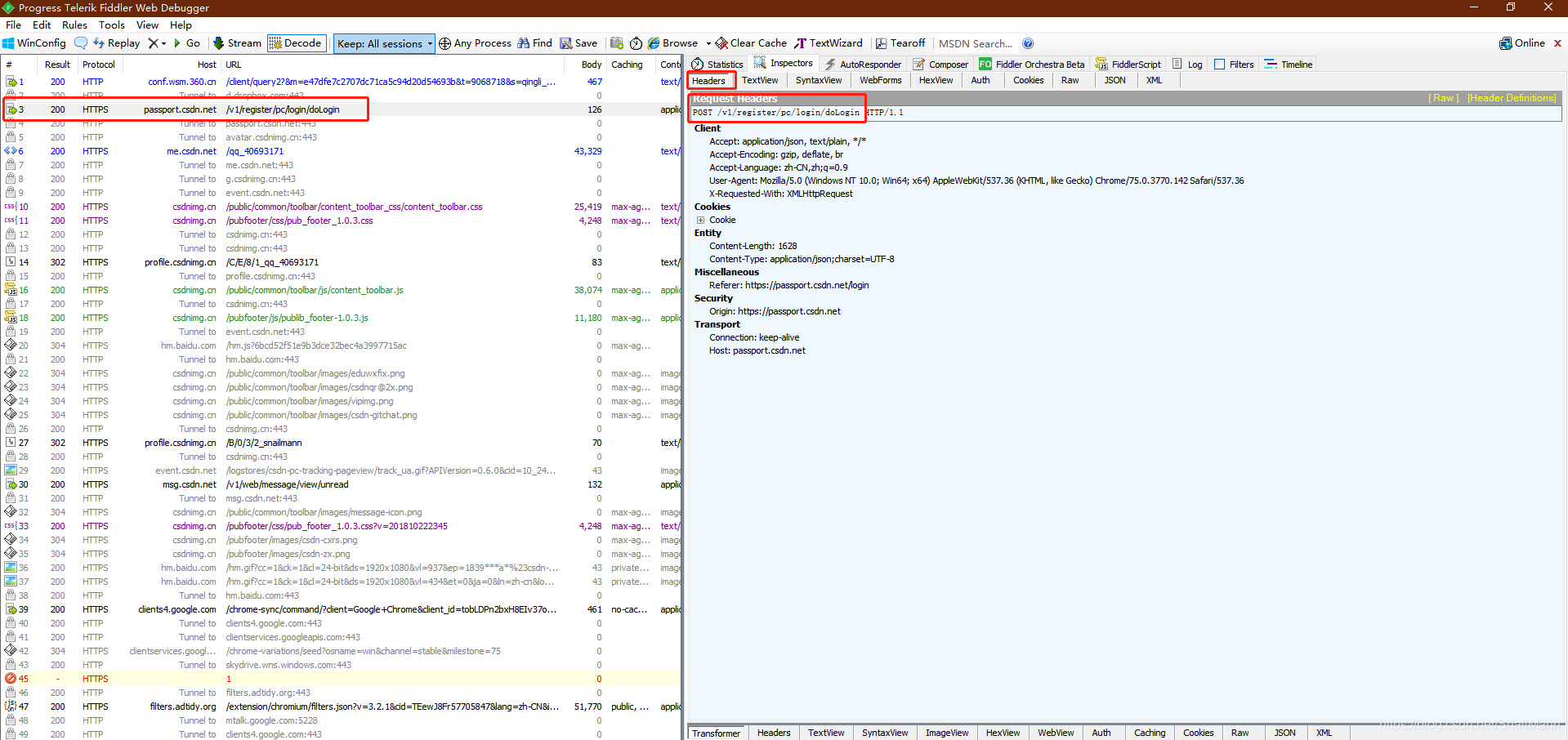Image resolution: width=1568 pixels, height=740 pixels.
Task: Open the FiddlerScript tab
Action: pos(1128,64)
